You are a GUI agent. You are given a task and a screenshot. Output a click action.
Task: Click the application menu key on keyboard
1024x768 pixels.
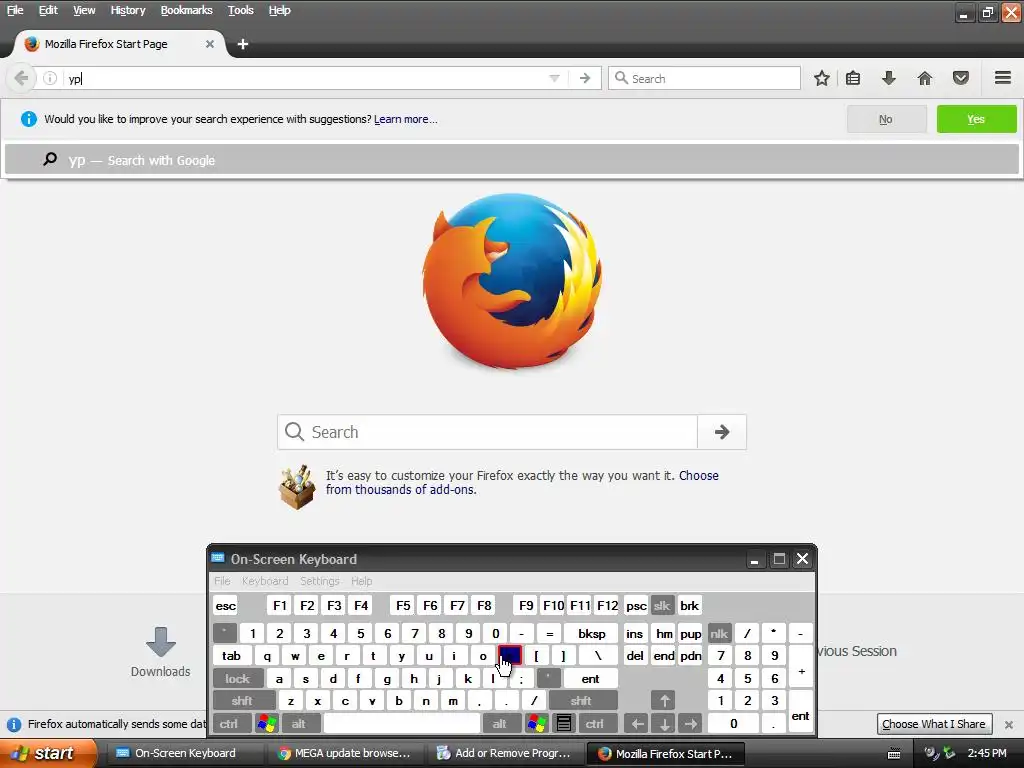tap(564, 724)
